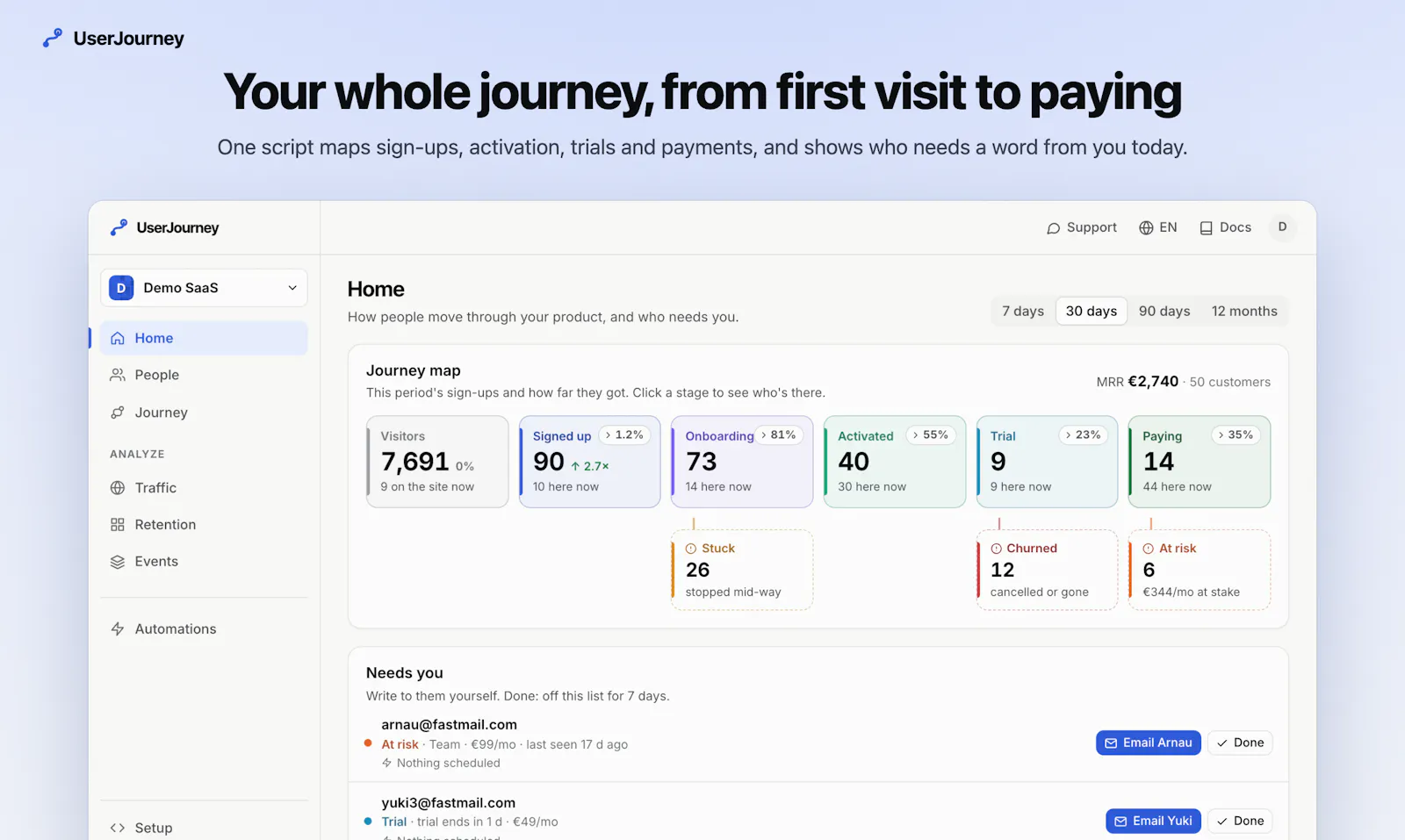The width and height of the screenshot is (1405, 840).
Task: Open the Onboarding 81% conversion chip
Action: pyautogui.click(x=779, y=435)
